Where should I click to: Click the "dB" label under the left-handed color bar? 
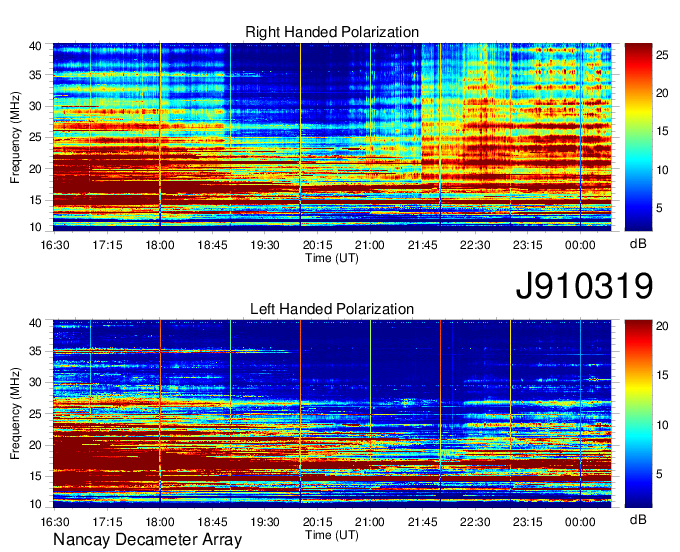coord(638,519)
